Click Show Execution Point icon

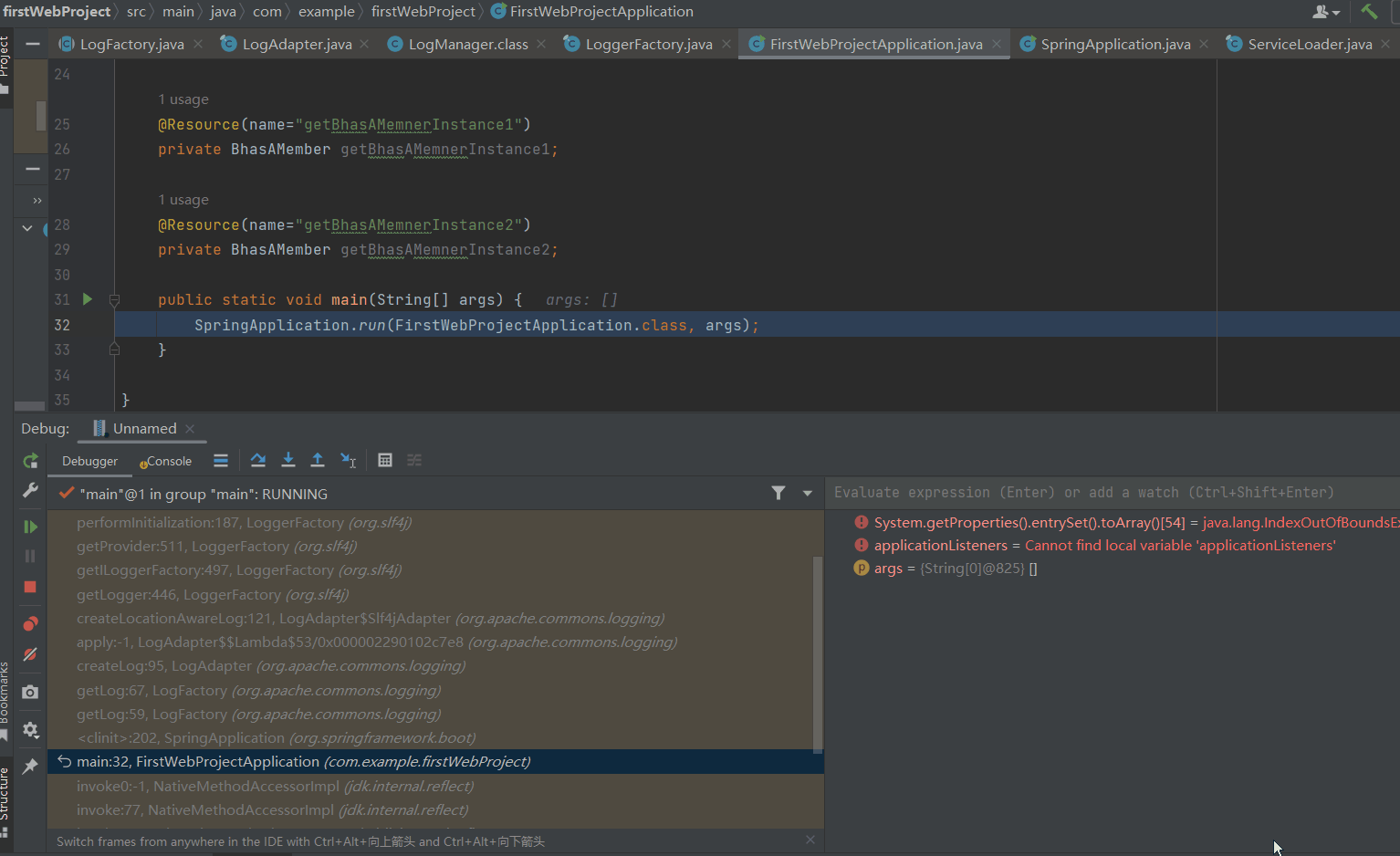221,460
